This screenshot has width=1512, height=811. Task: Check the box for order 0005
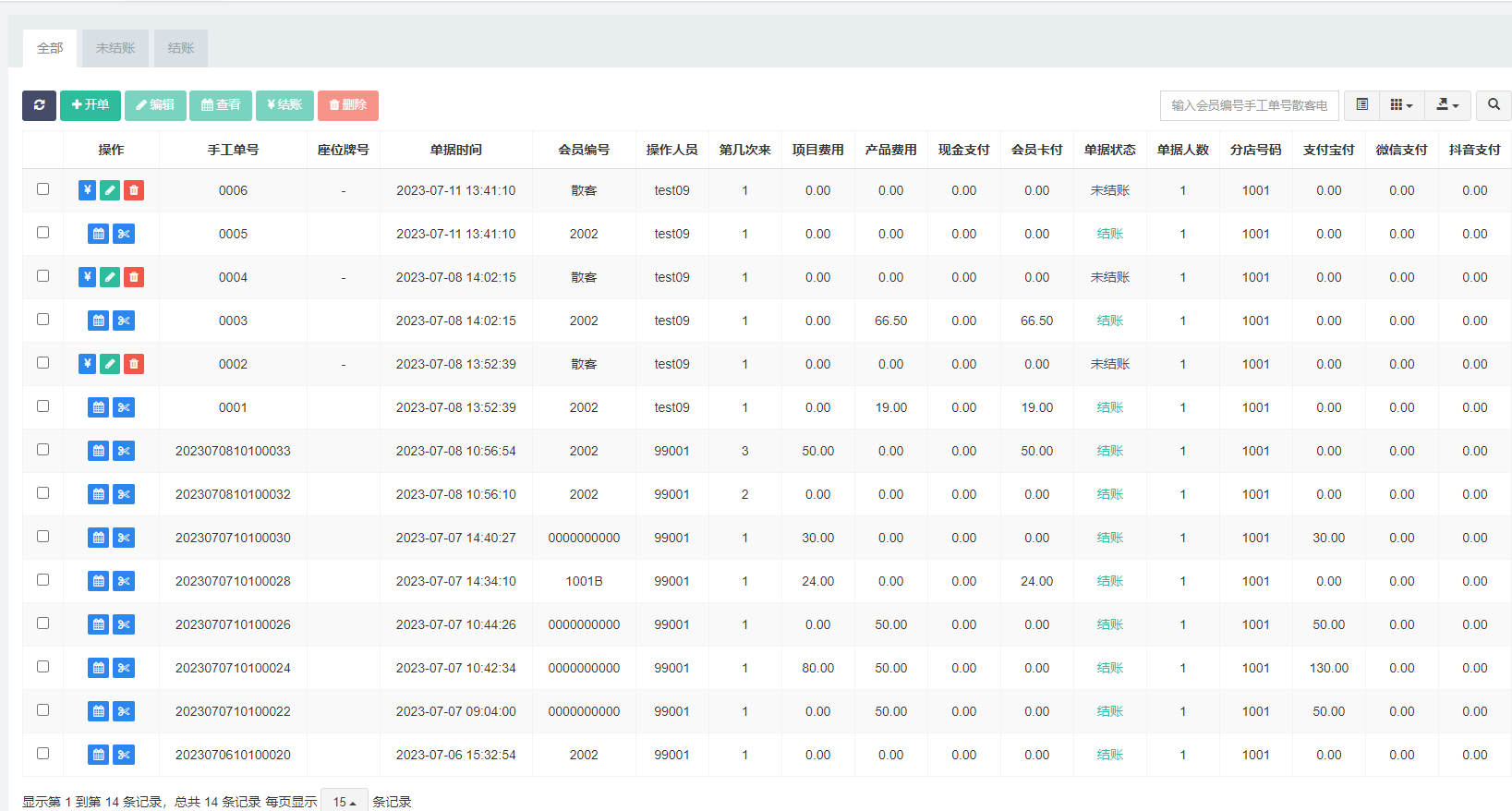coord(42,232)
